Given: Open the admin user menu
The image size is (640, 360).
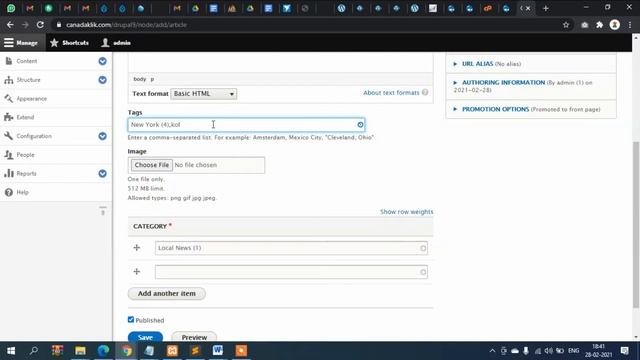Looking at the screenshot, I should pyautogui.click(x=116, y=43).
